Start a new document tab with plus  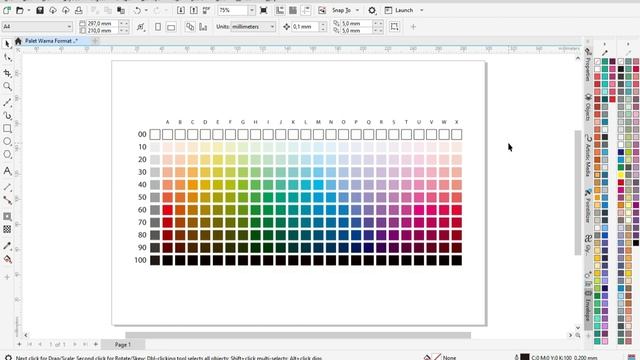click(95, 41)
